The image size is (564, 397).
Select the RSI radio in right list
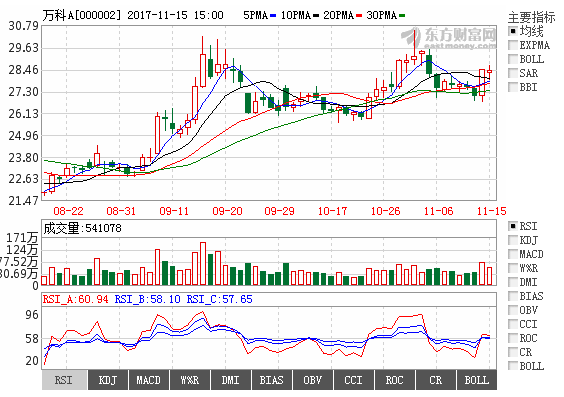513,226
